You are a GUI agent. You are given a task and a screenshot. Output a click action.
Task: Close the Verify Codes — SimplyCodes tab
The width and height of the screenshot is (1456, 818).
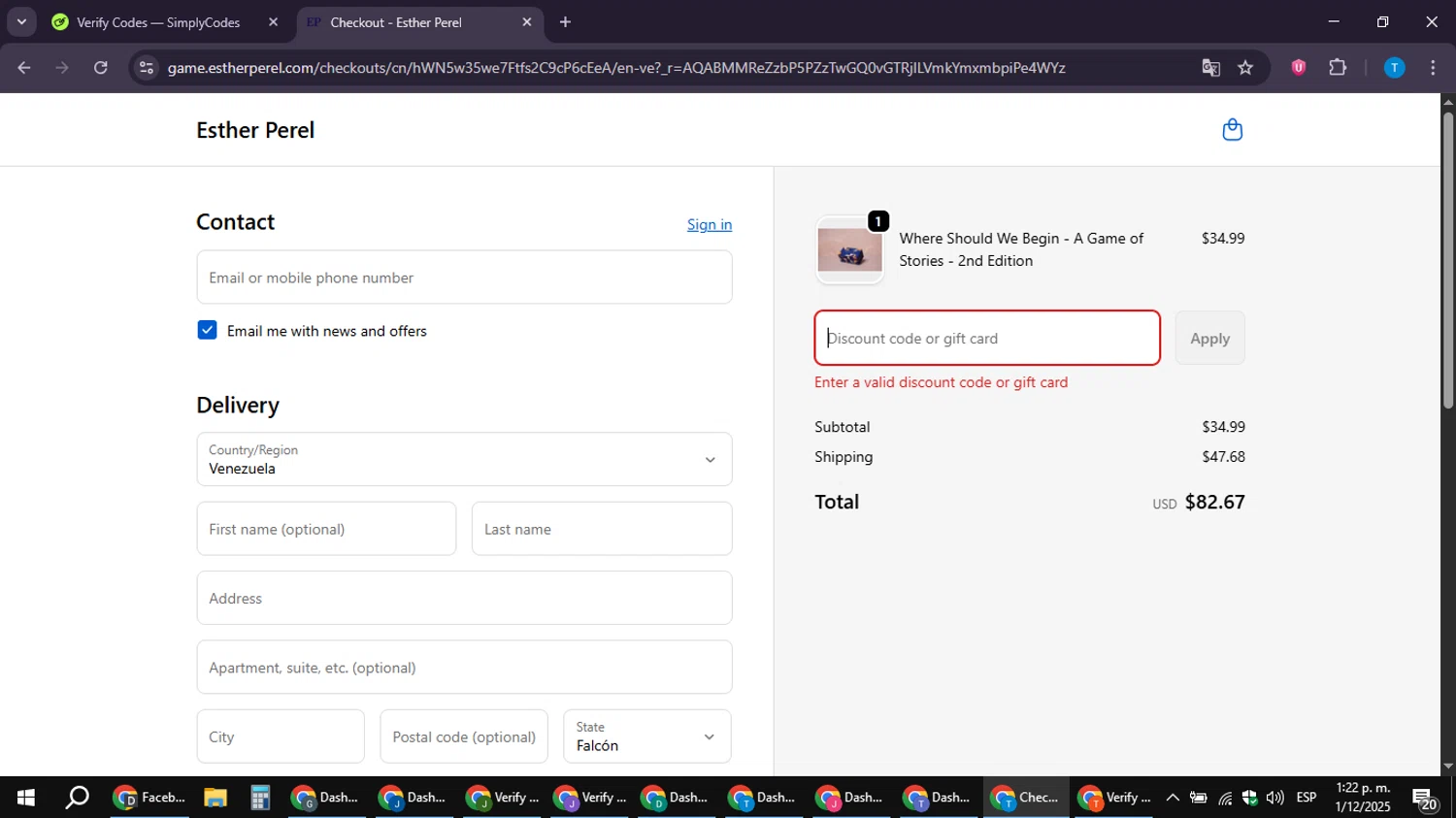point(274,22)
